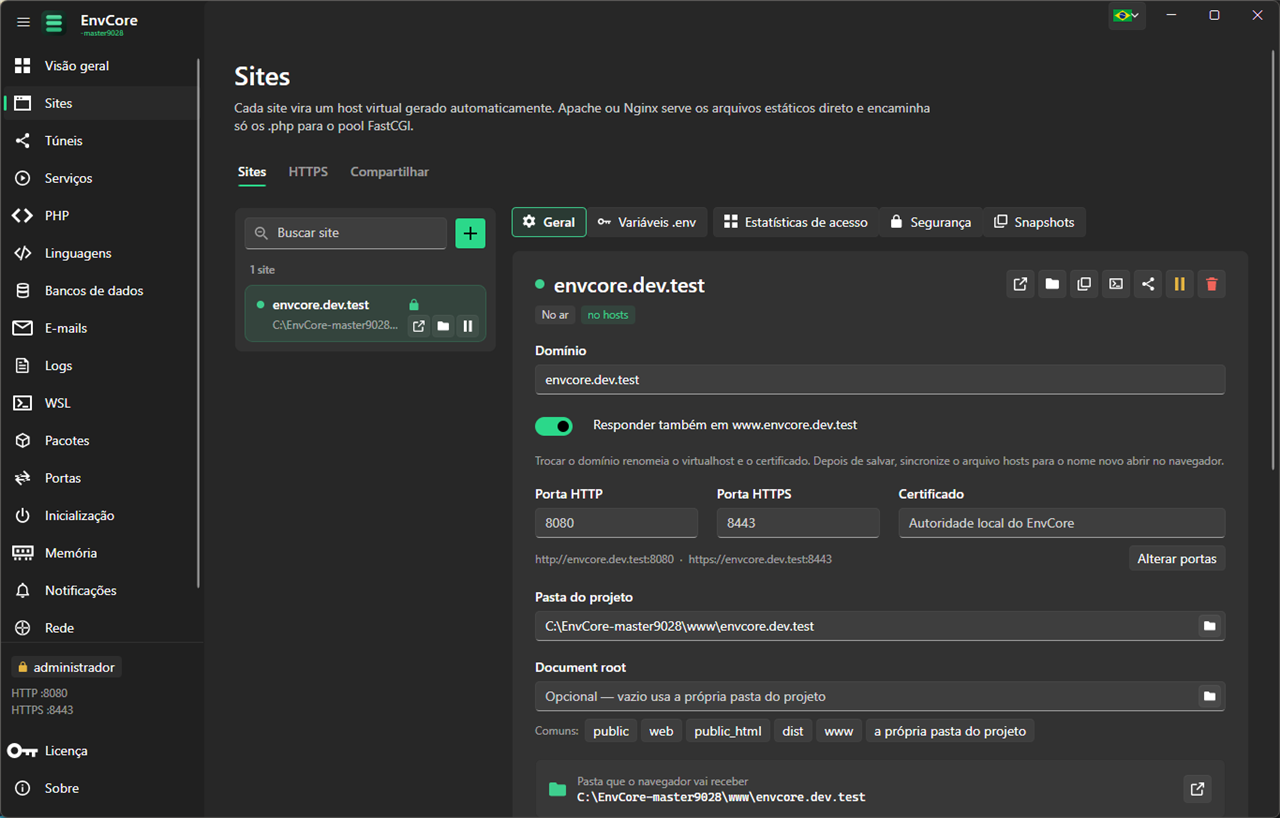Open Linguagens in the sidebar
The image size is (1280, 818).
click(100, 253)
